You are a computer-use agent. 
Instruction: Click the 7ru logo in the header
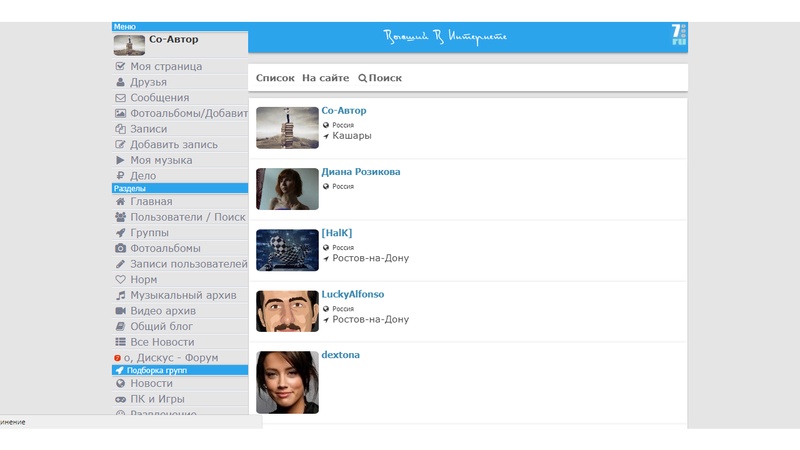679,36
